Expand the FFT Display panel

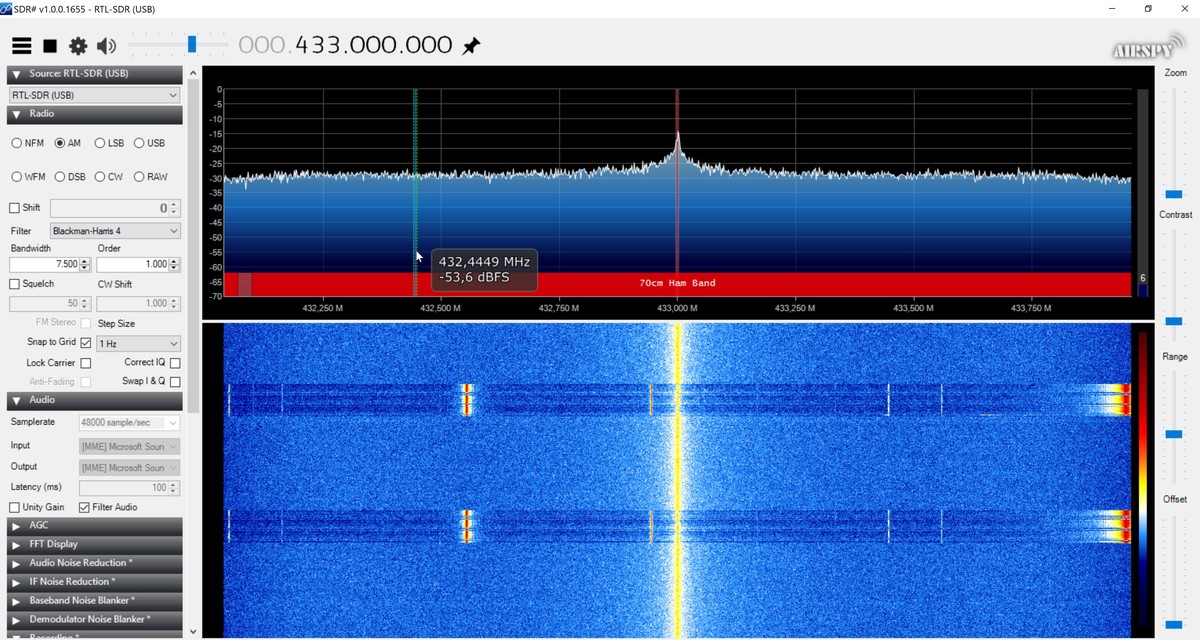tap(95, 544)
